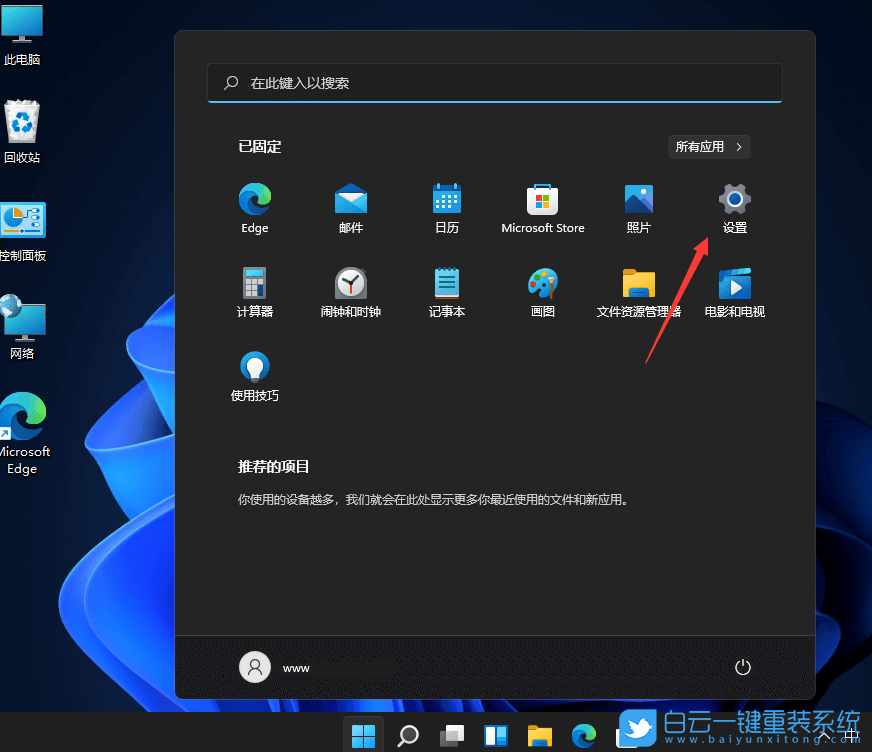
Task: Click the search input box
Action: point(494,83)
